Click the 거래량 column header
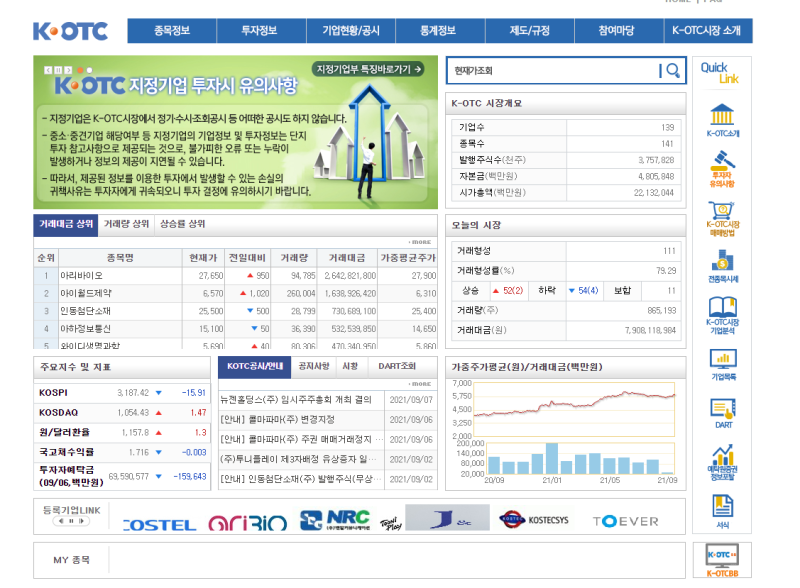 294,258
